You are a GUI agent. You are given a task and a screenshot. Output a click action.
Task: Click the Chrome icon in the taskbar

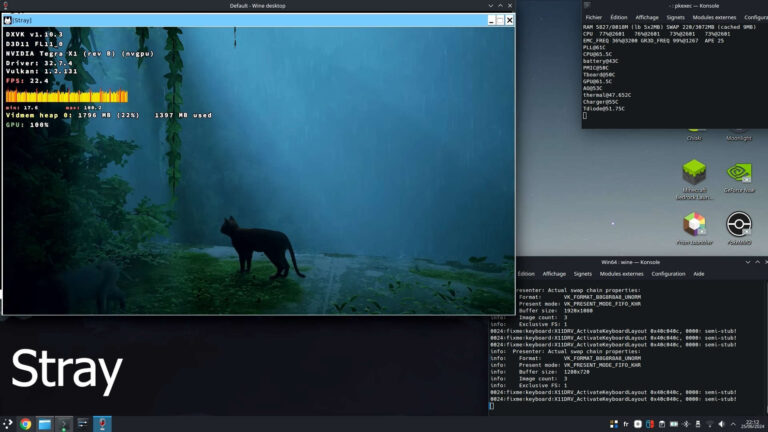click(25, 424)
